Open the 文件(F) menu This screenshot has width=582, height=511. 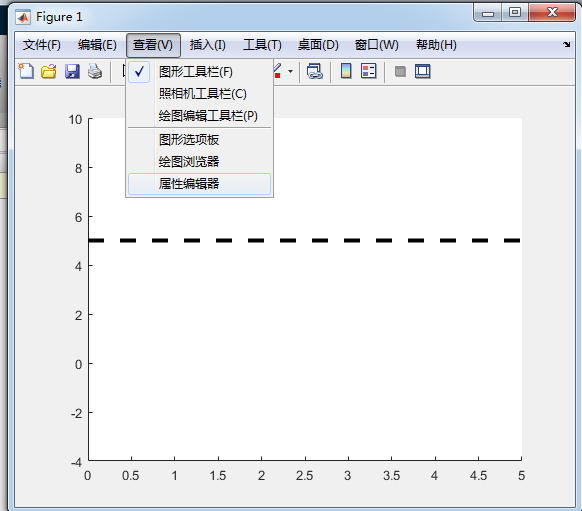point(42,45)
